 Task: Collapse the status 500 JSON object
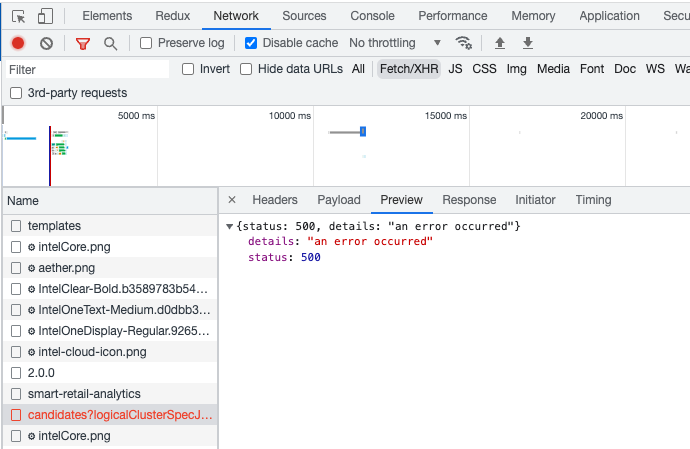(x=230, y=227)
